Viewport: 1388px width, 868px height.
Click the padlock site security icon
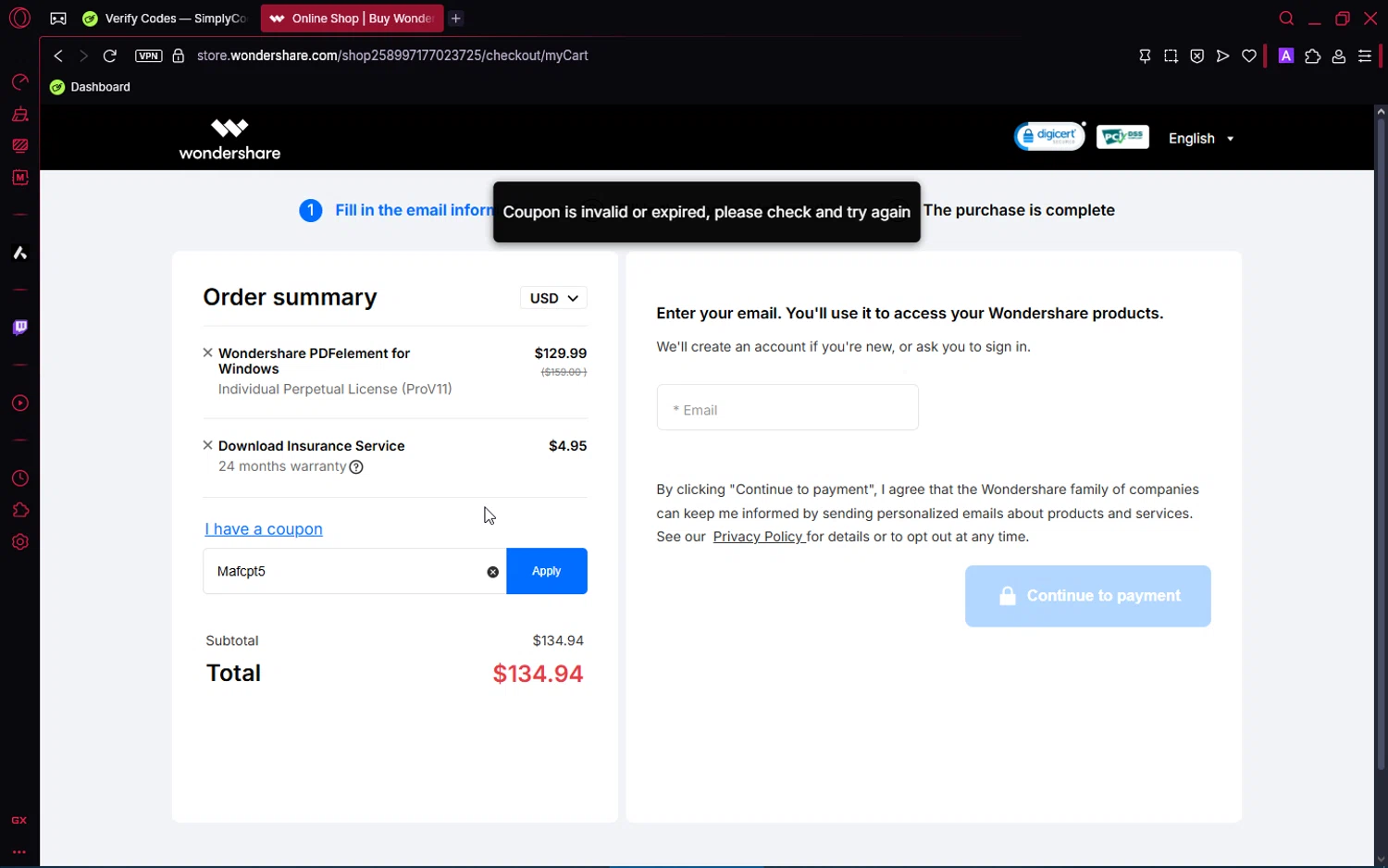pyautogui.click(x=179, y=56)
